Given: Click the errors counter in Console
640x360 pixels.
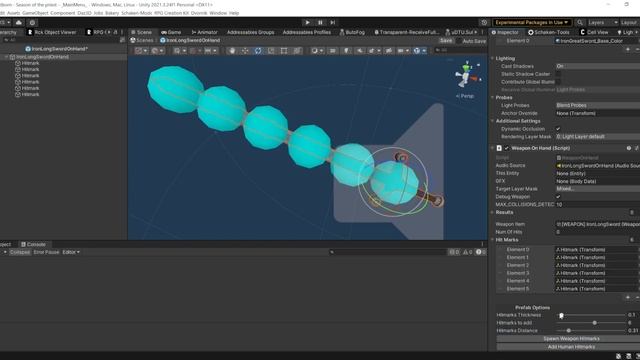Looking at the screenshot, I should [x=481, y=252].
